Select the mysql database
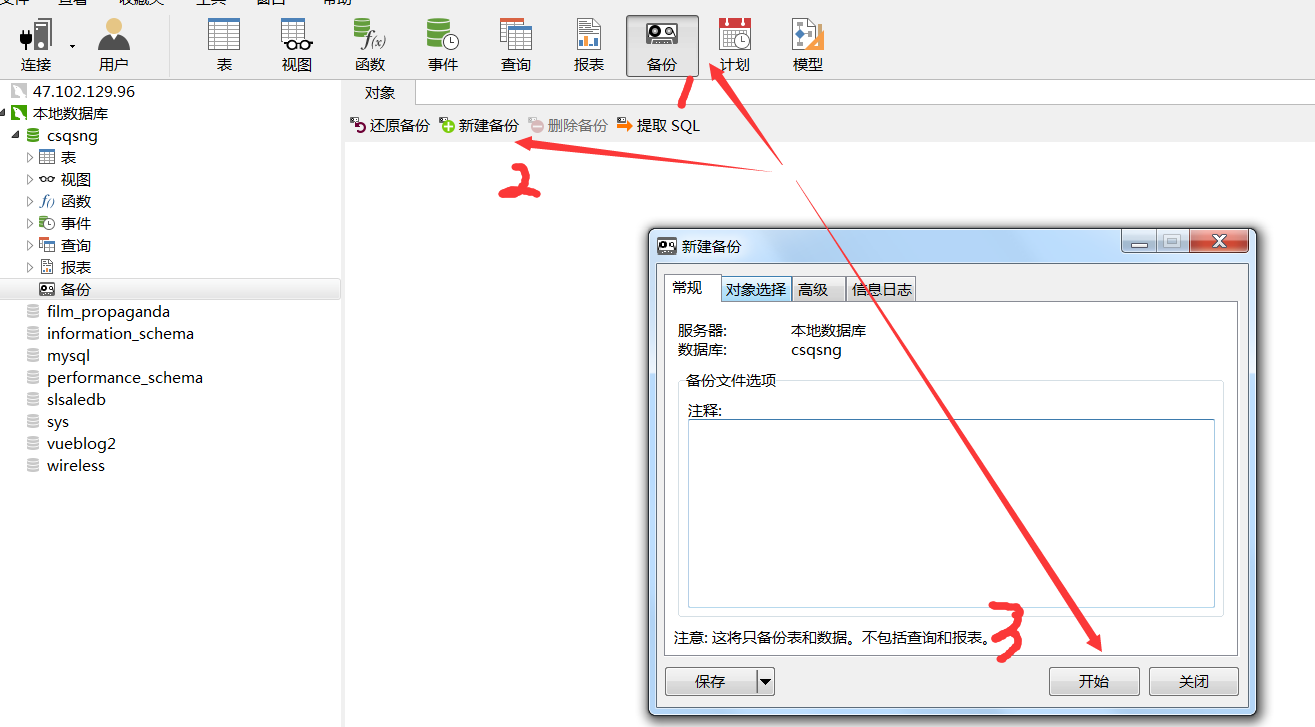 click(x=68, y=355)
